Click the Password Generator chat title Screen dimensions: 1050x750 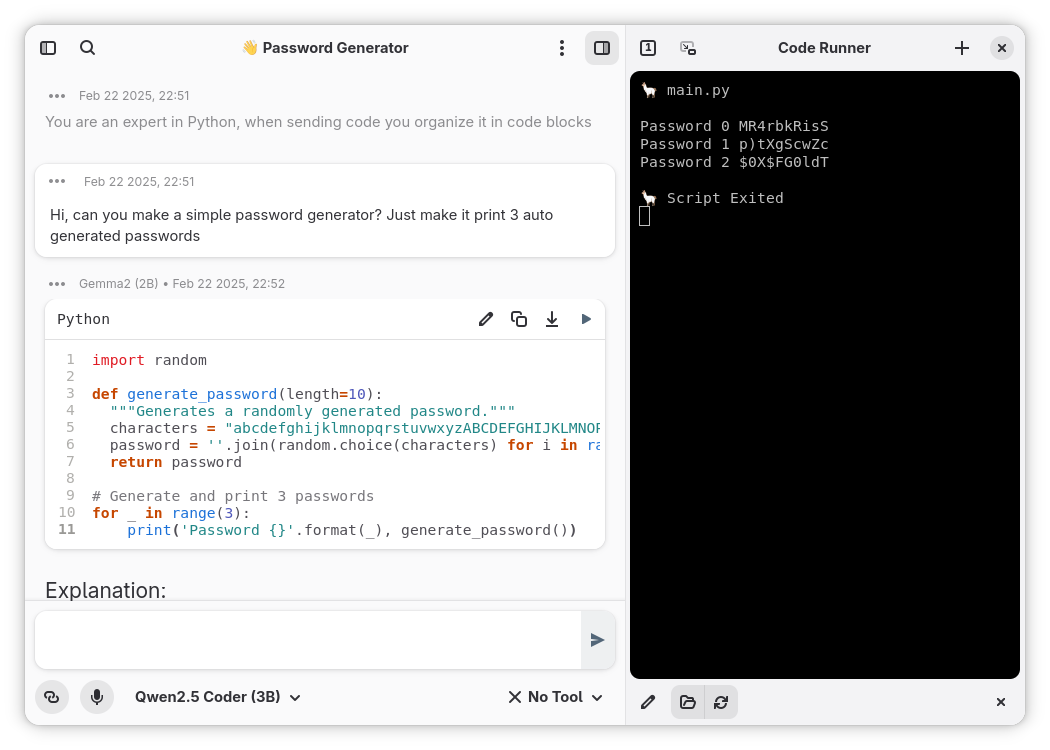(325, 48)
